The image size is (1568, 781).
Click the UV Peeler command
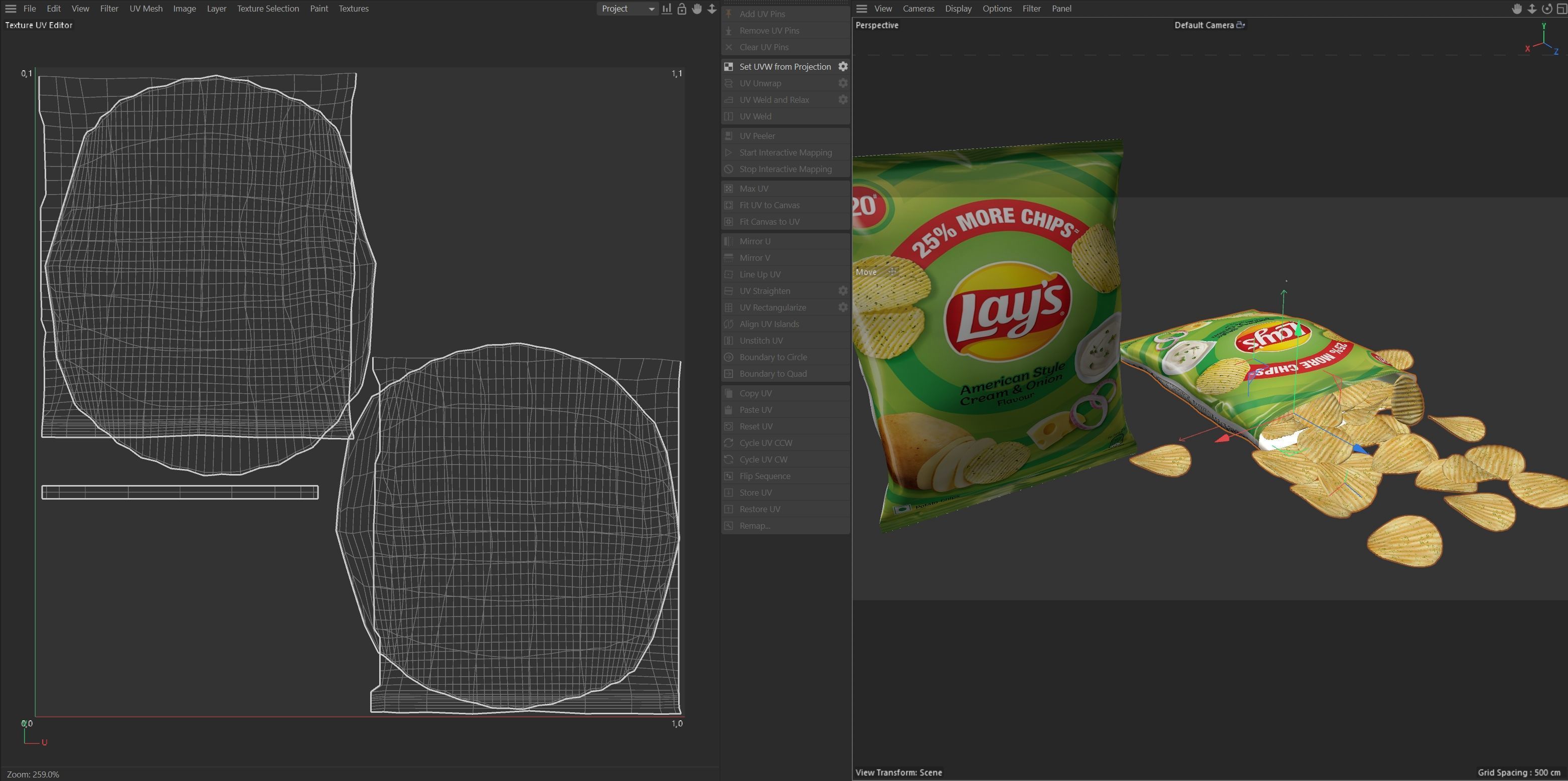tap(786, 136)
